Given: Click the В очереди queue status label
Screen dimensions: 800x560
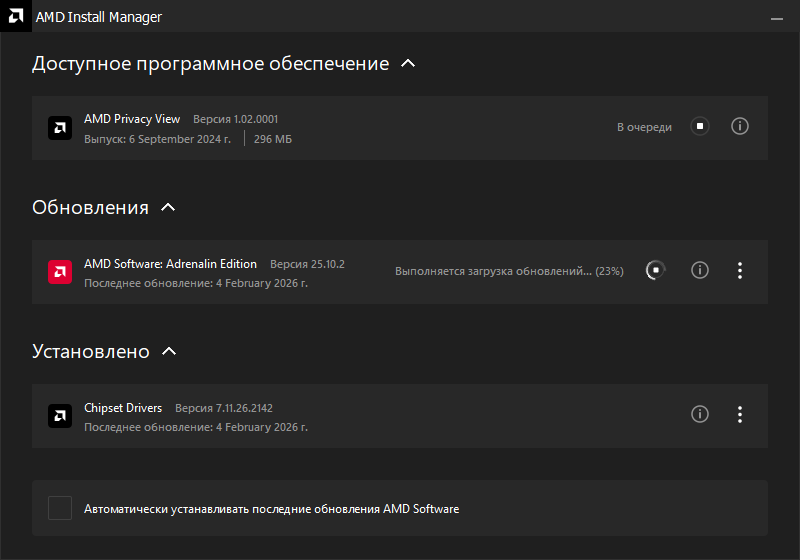Looking at the screenshot, I should 644,127.
